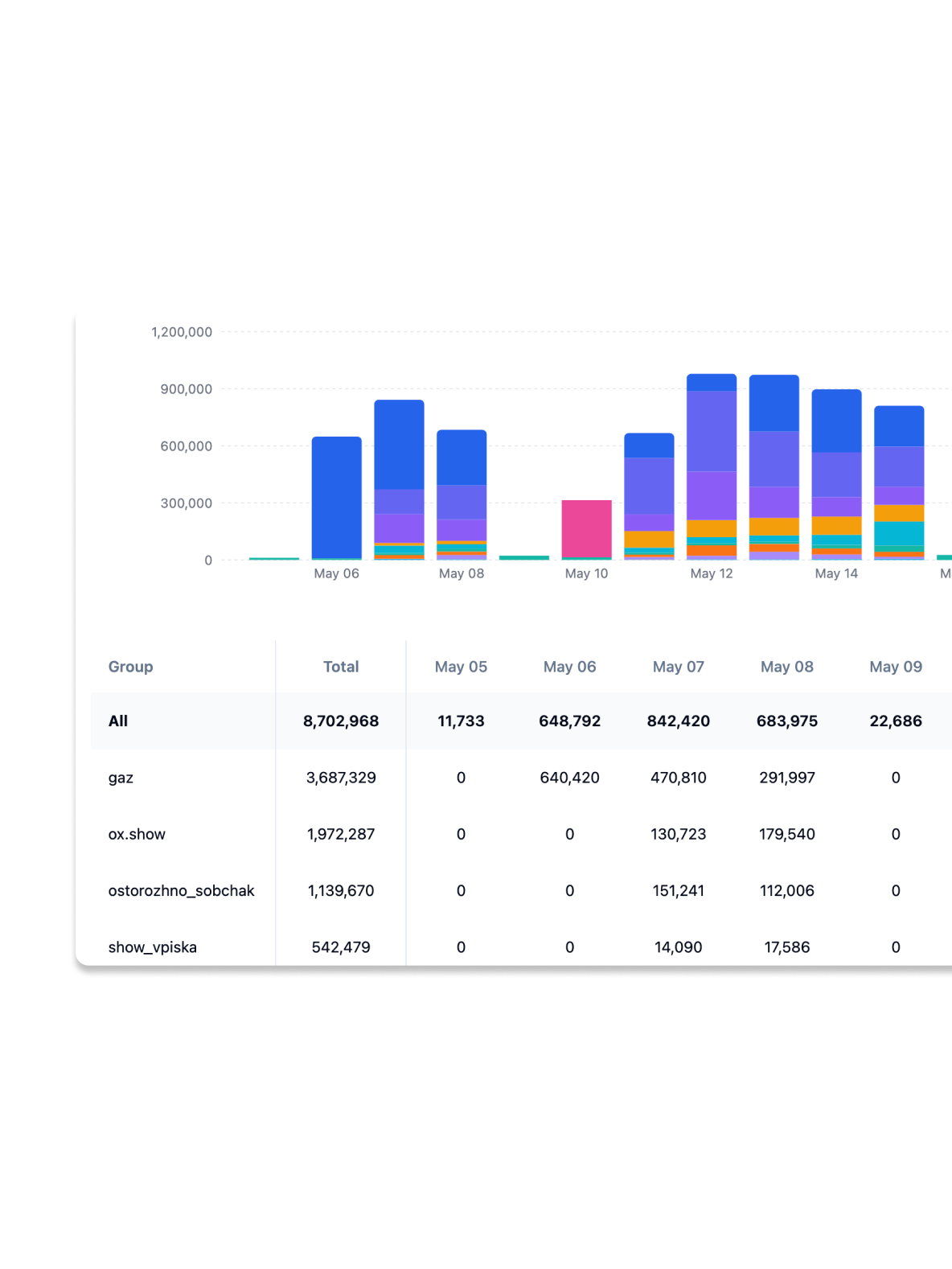This screenshot has height=1269, width=952.
Task: Click show_vpiska May 07 value 14,090
Action: tap(678, 947)
